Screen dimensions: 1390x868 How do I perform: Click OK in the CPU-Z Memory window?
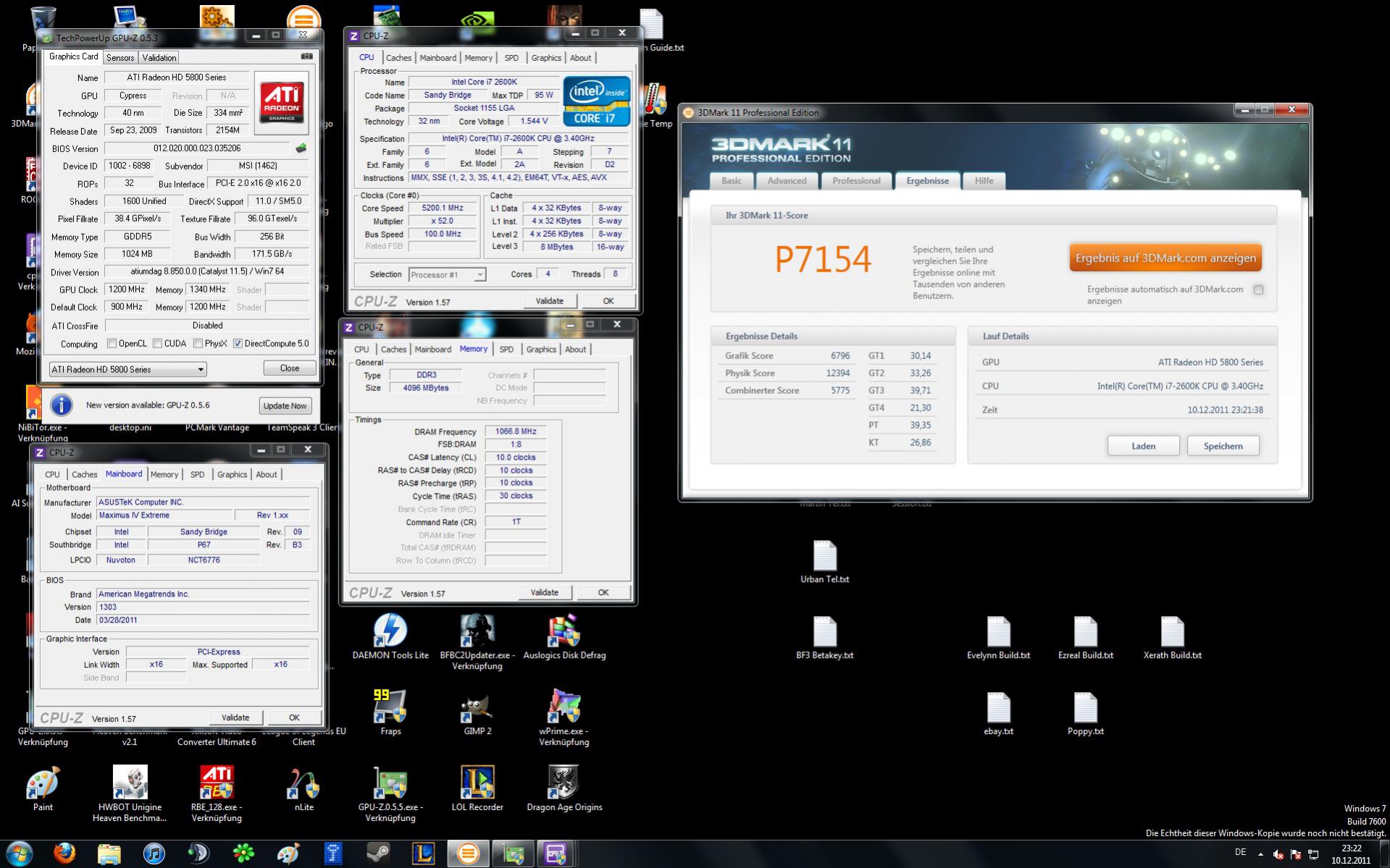point(603,592)
